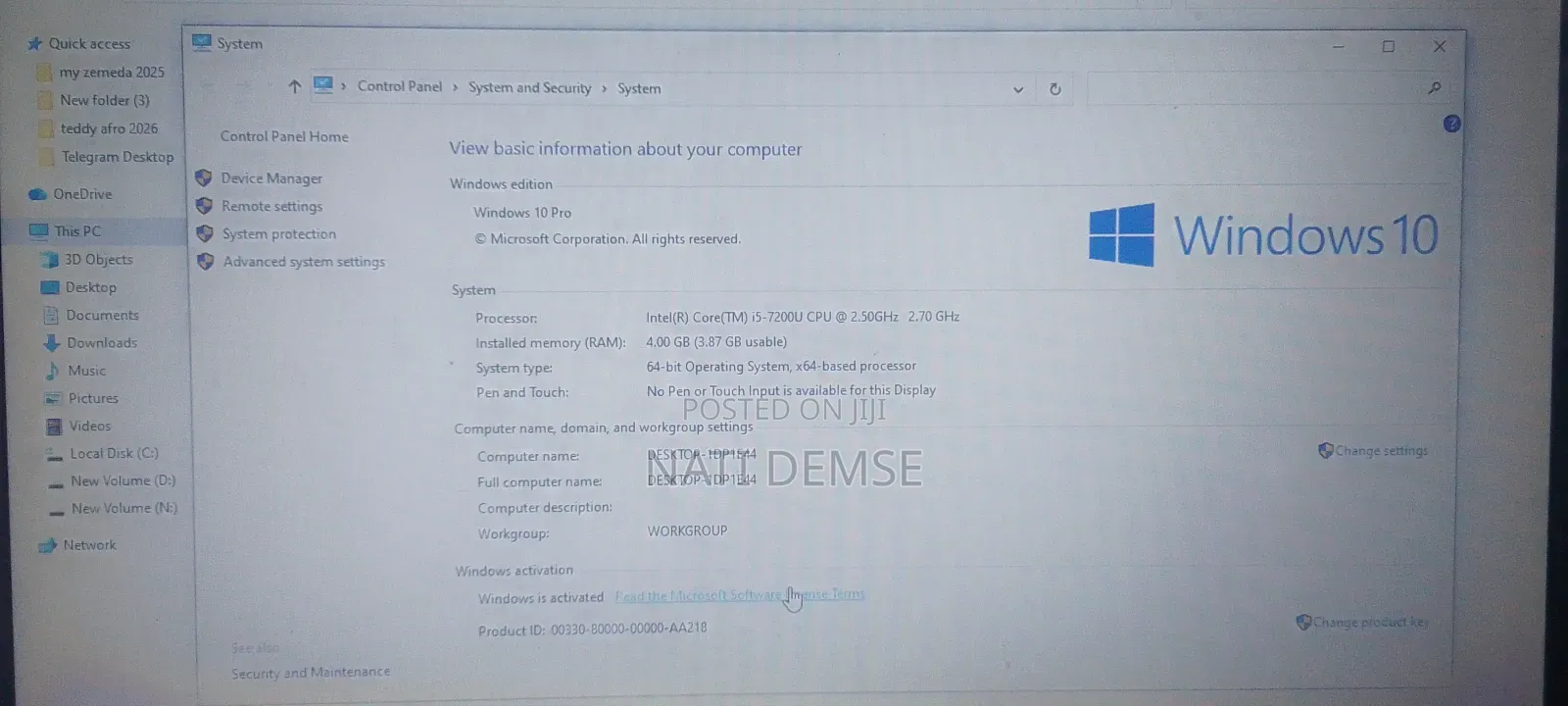This screenshot has height=706, width=1568.
Task: Click the Change settings shield icon
Action: point(1325,450)
